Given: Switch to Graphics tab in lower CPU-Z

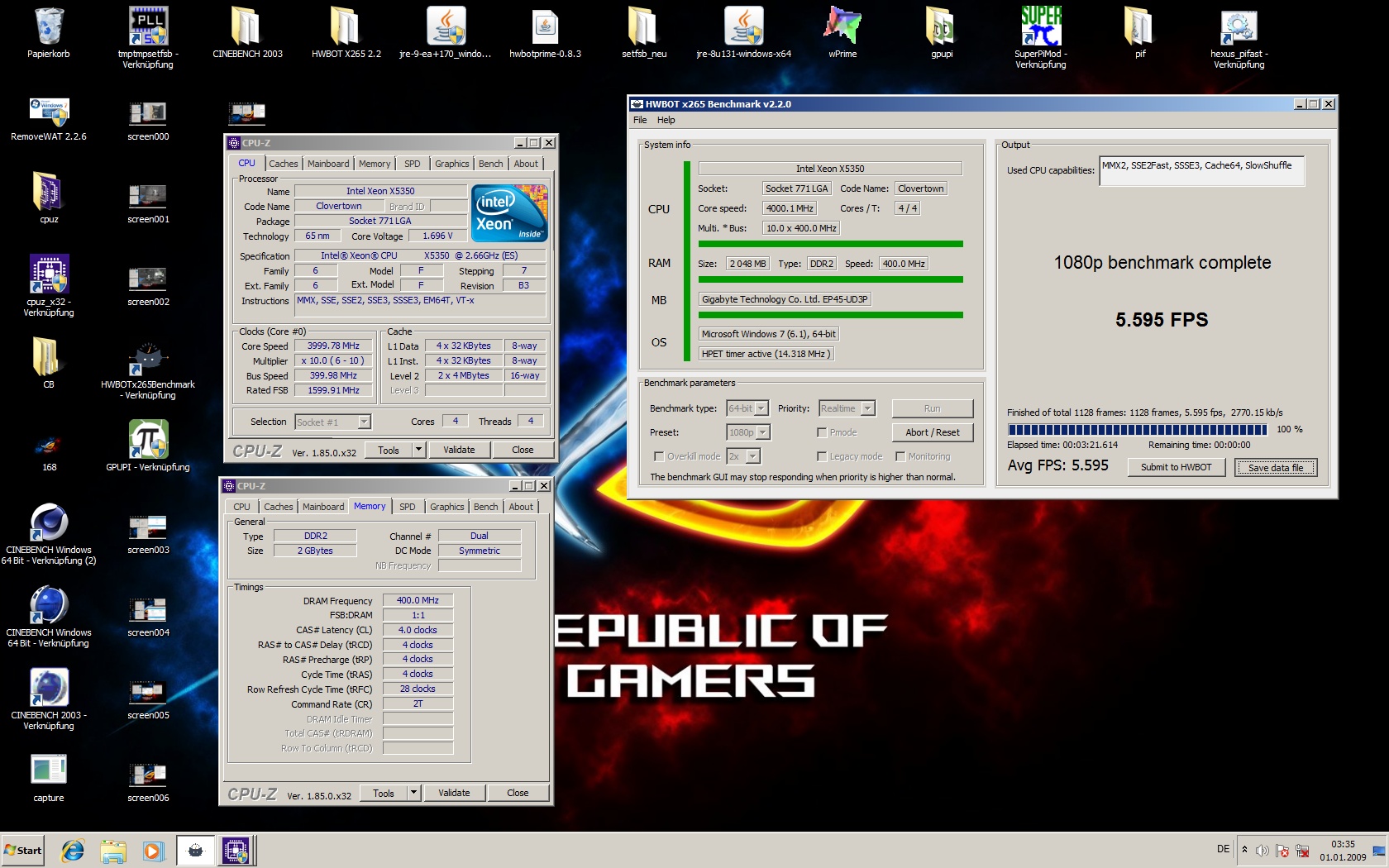Looking at the screenshot, I should point(447,507).
